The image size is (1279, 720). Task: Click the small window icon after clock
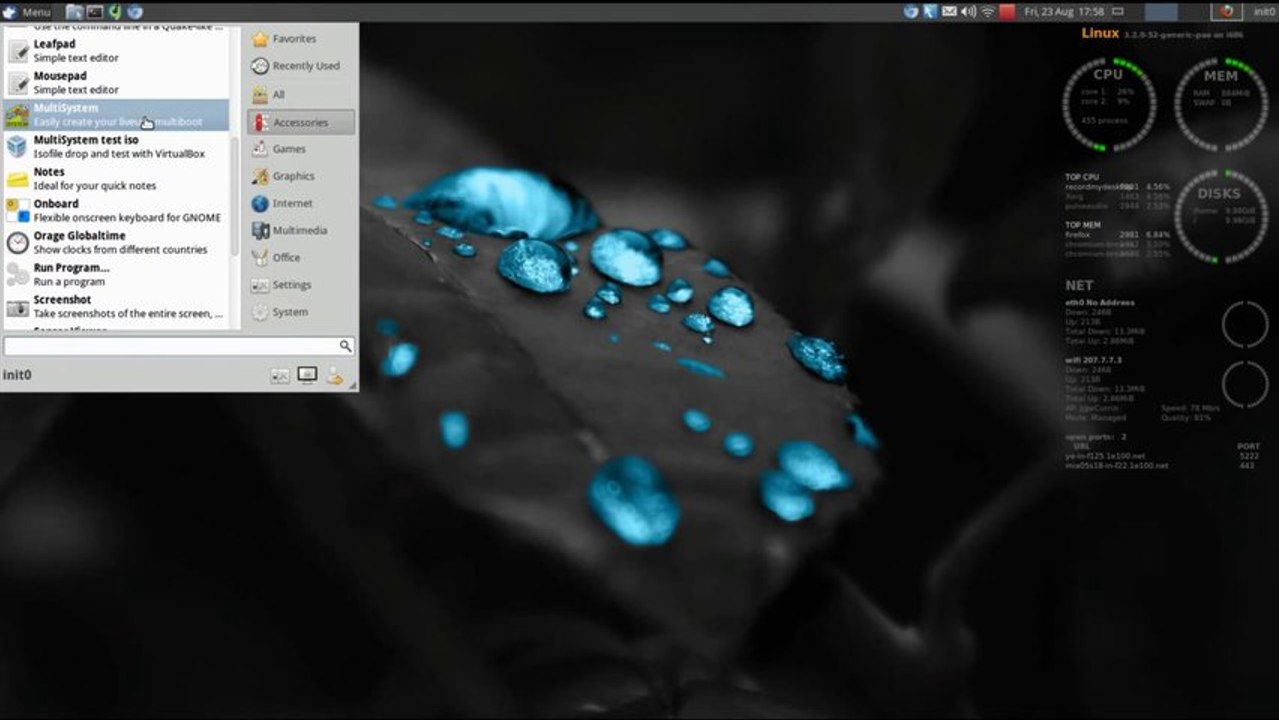point(1120,12)
